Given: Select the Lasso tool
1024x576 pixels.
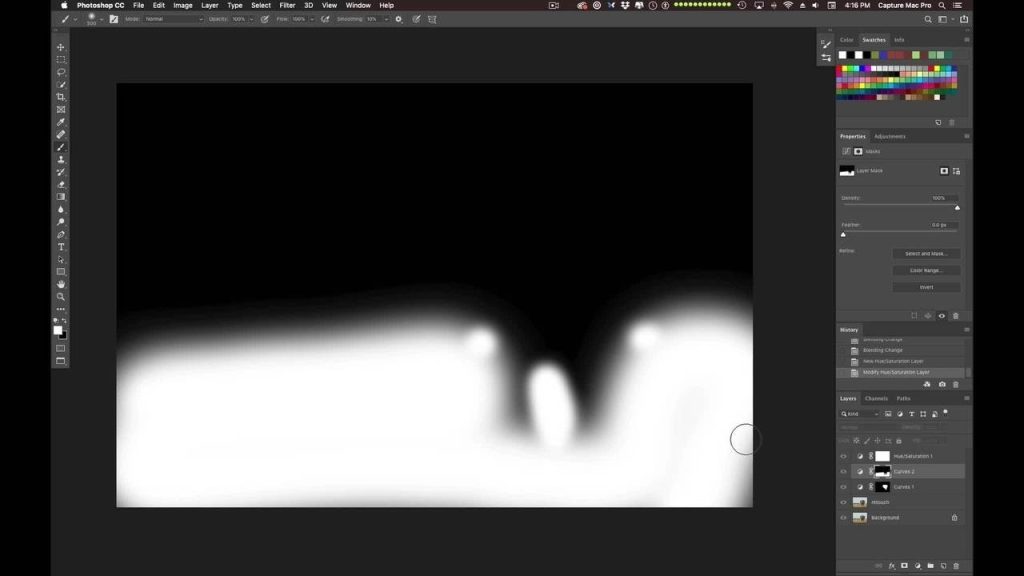Looking at the screenshot, I should [61, 72].
